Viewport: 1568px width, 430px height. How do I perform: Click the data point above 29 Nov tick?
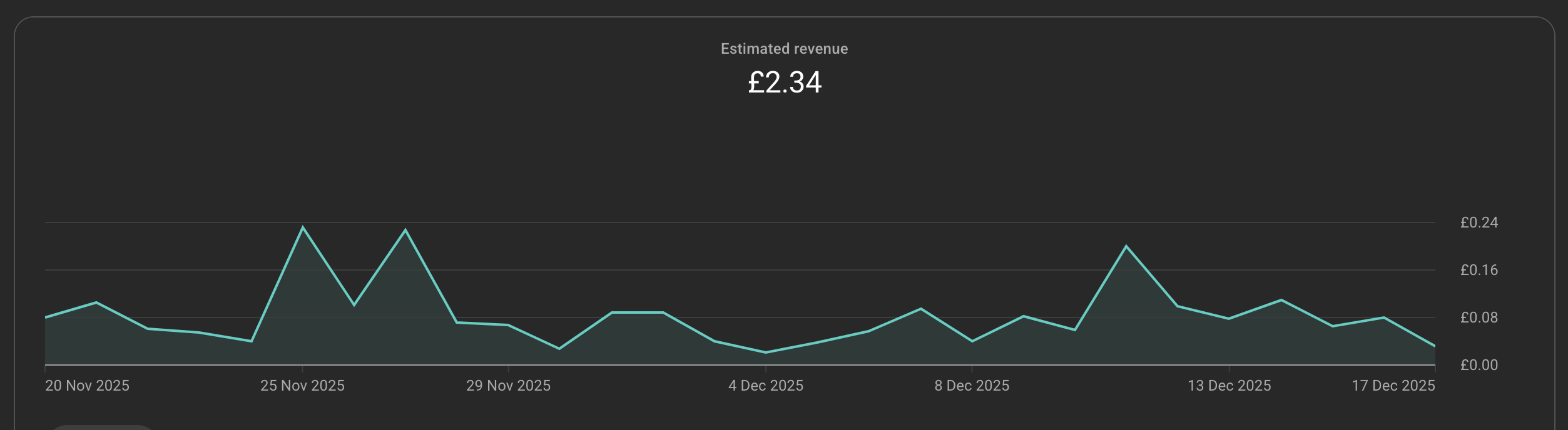pyautogui.click(x=508, y=325)
